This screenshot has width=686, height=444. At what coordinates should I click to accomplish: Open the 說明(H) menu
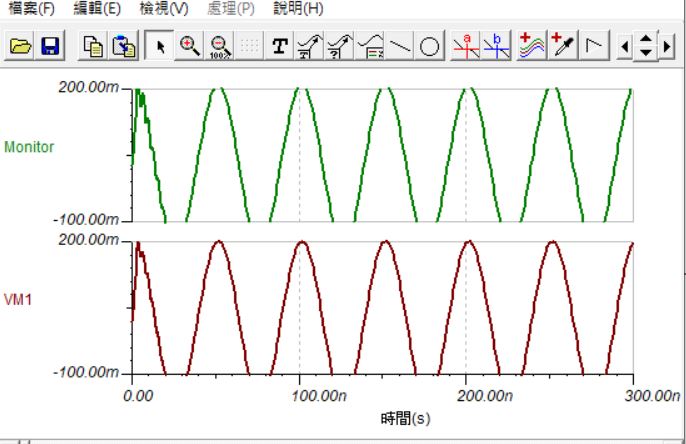[298, 8]
